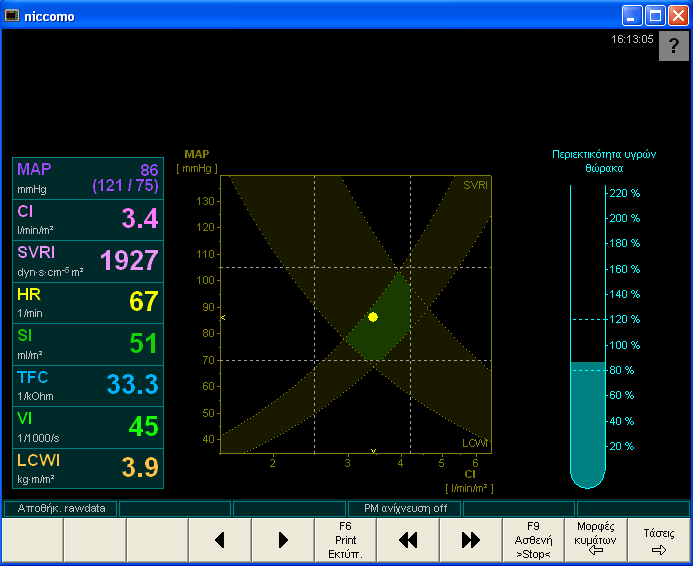
Task: Click the 120 % mark on fluid scale
Action: point(624,319)
